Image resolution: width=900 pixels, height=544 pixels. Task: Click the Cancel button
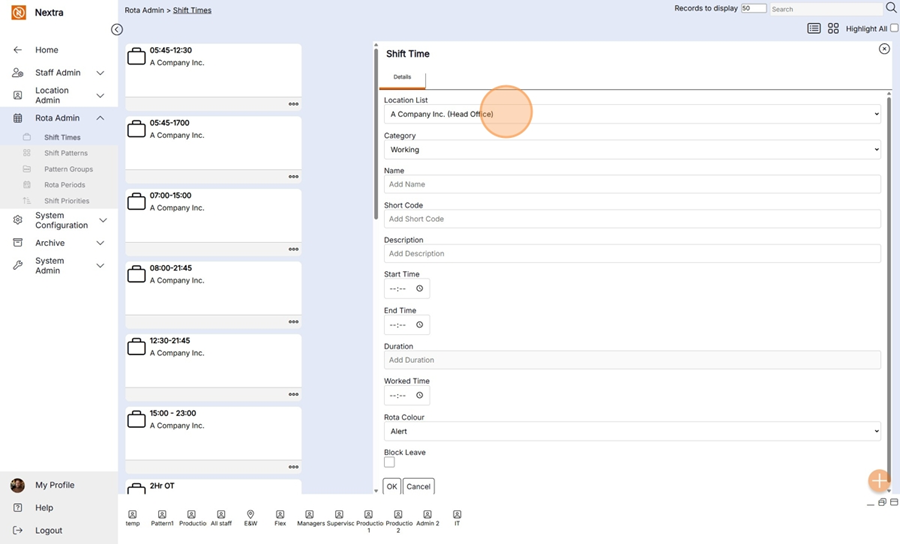point(418,486)
